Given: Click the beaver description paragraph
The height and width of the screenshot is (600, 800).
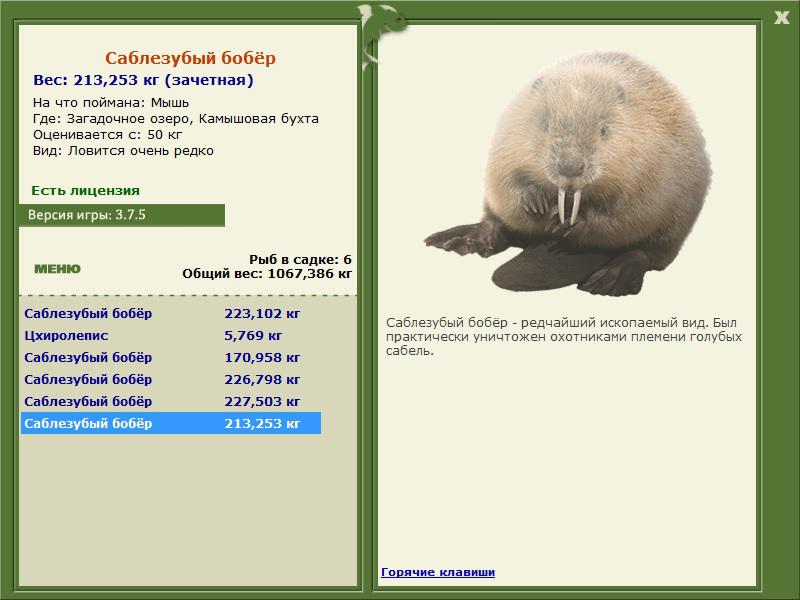Looking at the screenshot, I should [564, 336].
